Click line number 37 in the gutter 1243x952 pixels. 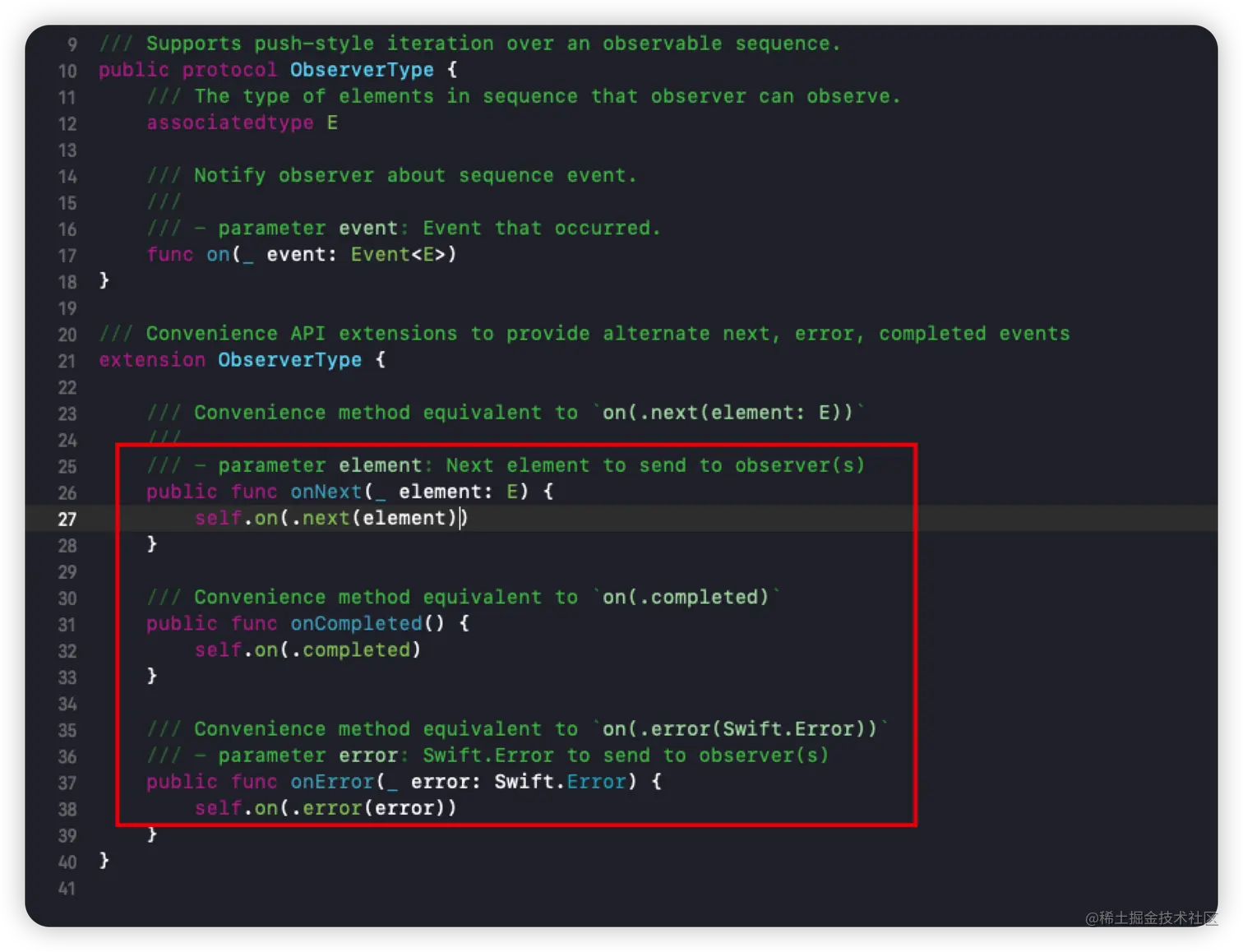[67, 783]
